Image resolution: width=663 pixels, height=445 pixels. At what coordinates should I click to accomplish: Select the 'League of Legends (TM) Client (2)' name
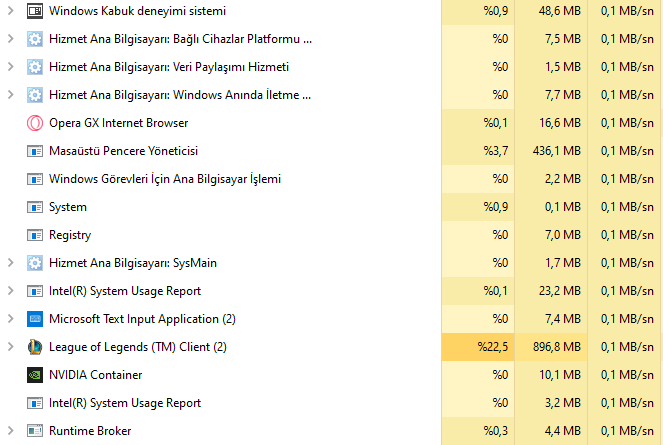(138, 347)
